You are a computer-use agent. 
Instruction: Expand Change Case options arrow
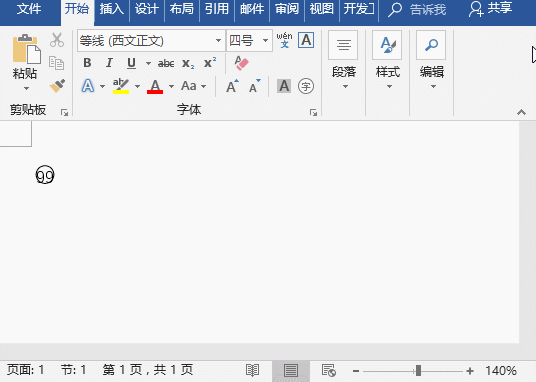pos(204,86)
